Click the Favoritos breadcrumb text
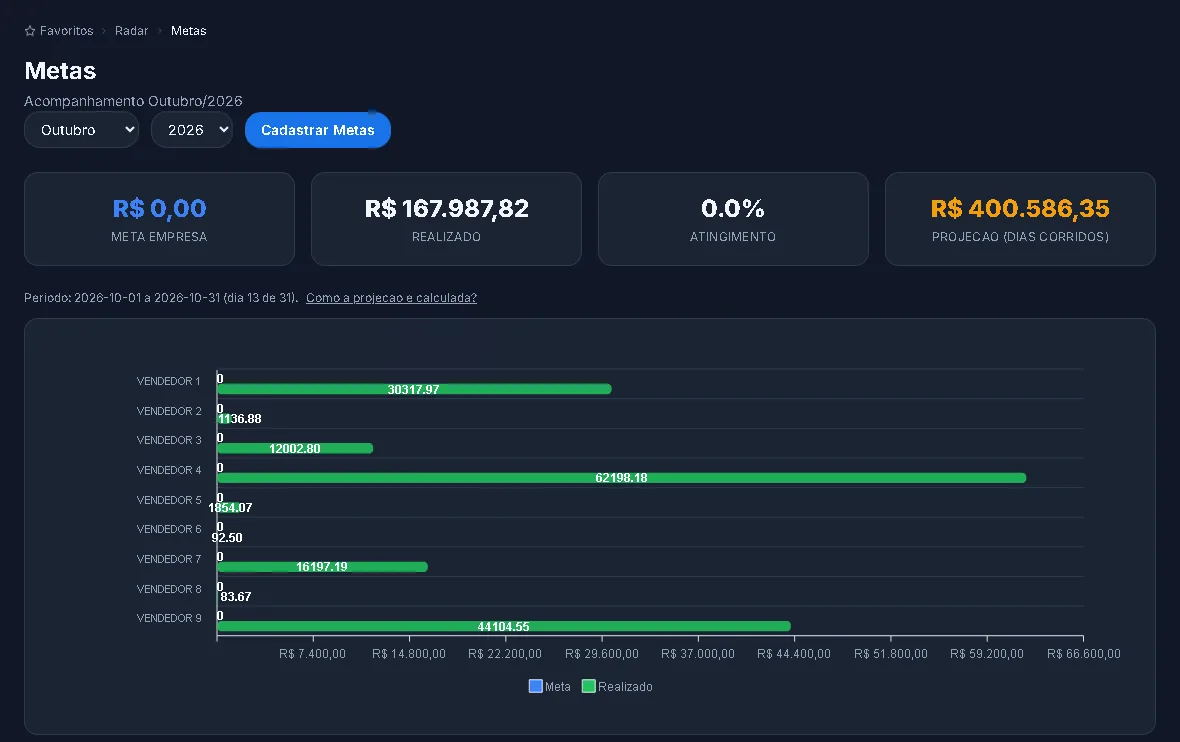 [66, 31]
